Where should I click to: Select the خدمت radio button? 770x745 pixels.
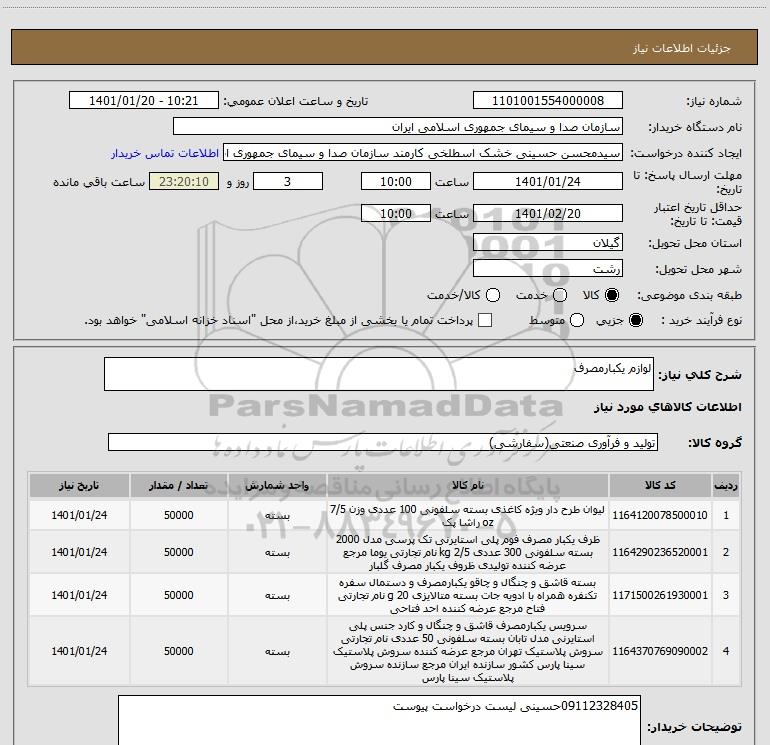click(x=560, y=296)
